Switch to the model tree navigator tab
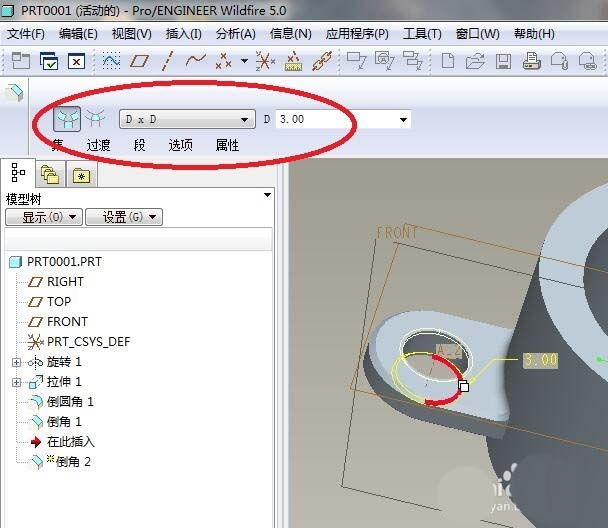The image size is (608, 528). pos(18,173)
